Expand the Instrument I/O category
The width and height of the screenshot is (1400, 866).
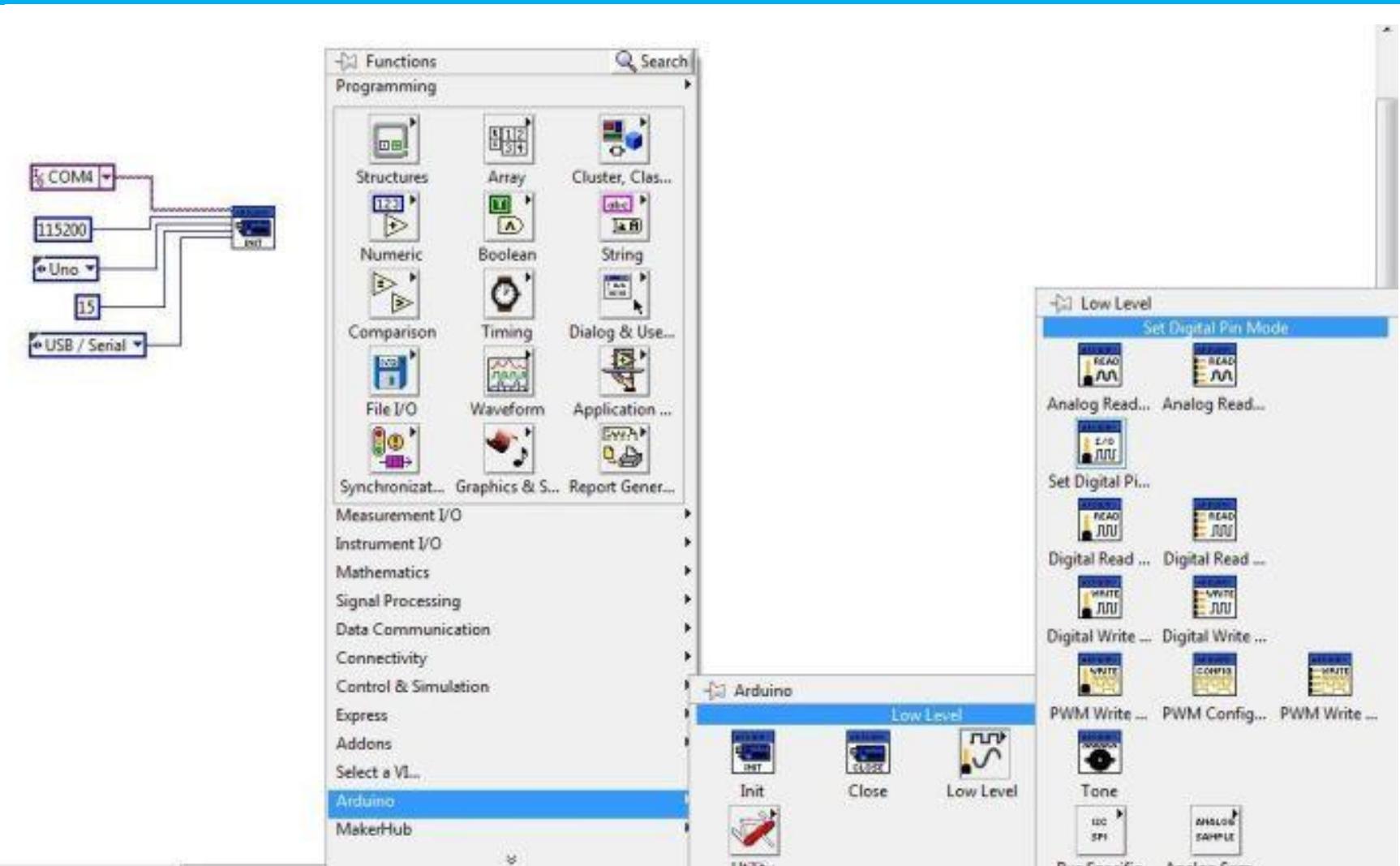click(512, 543)
